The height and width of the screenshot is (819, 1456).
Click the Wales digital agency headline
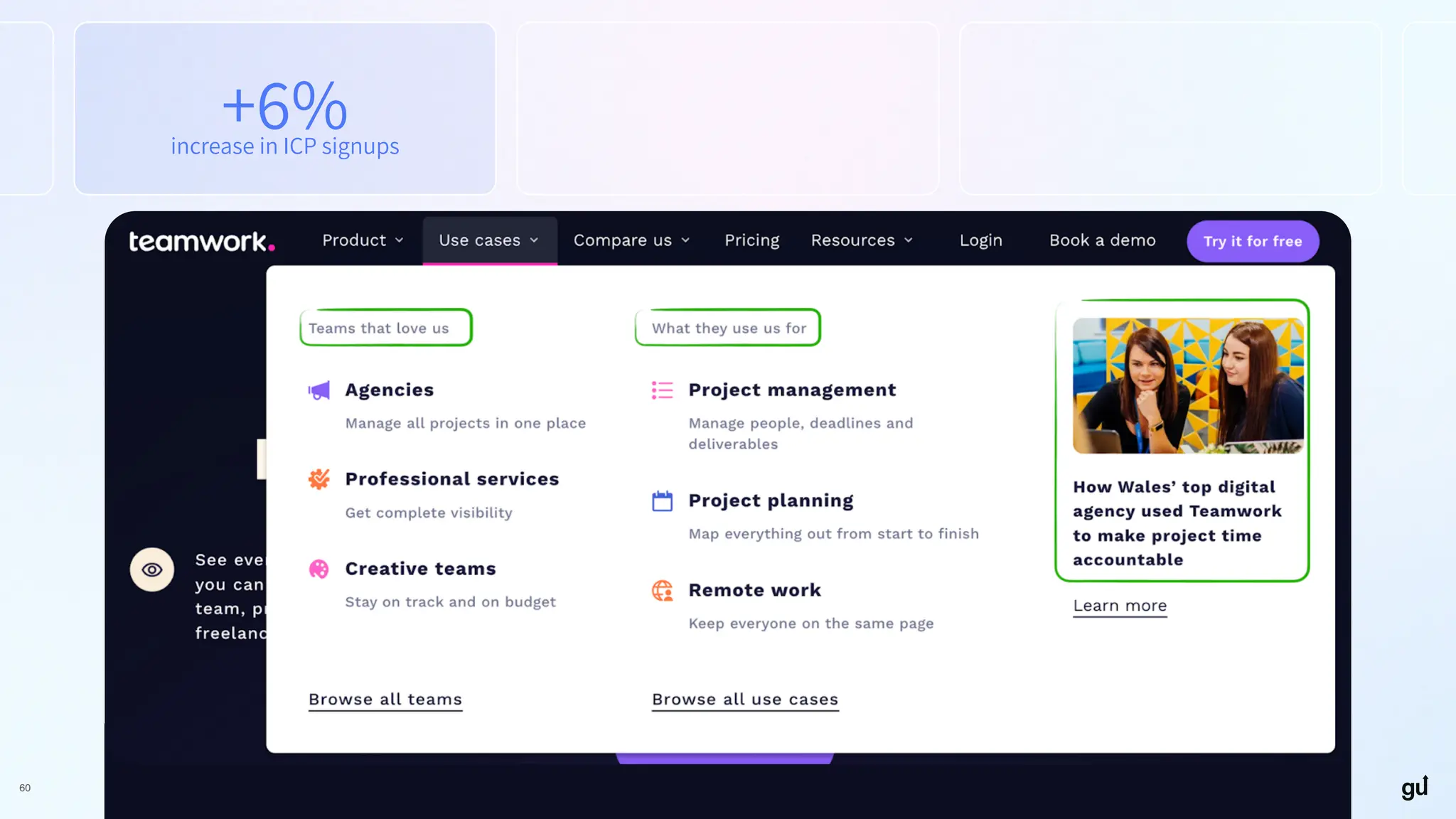[x=1177, y=523]
